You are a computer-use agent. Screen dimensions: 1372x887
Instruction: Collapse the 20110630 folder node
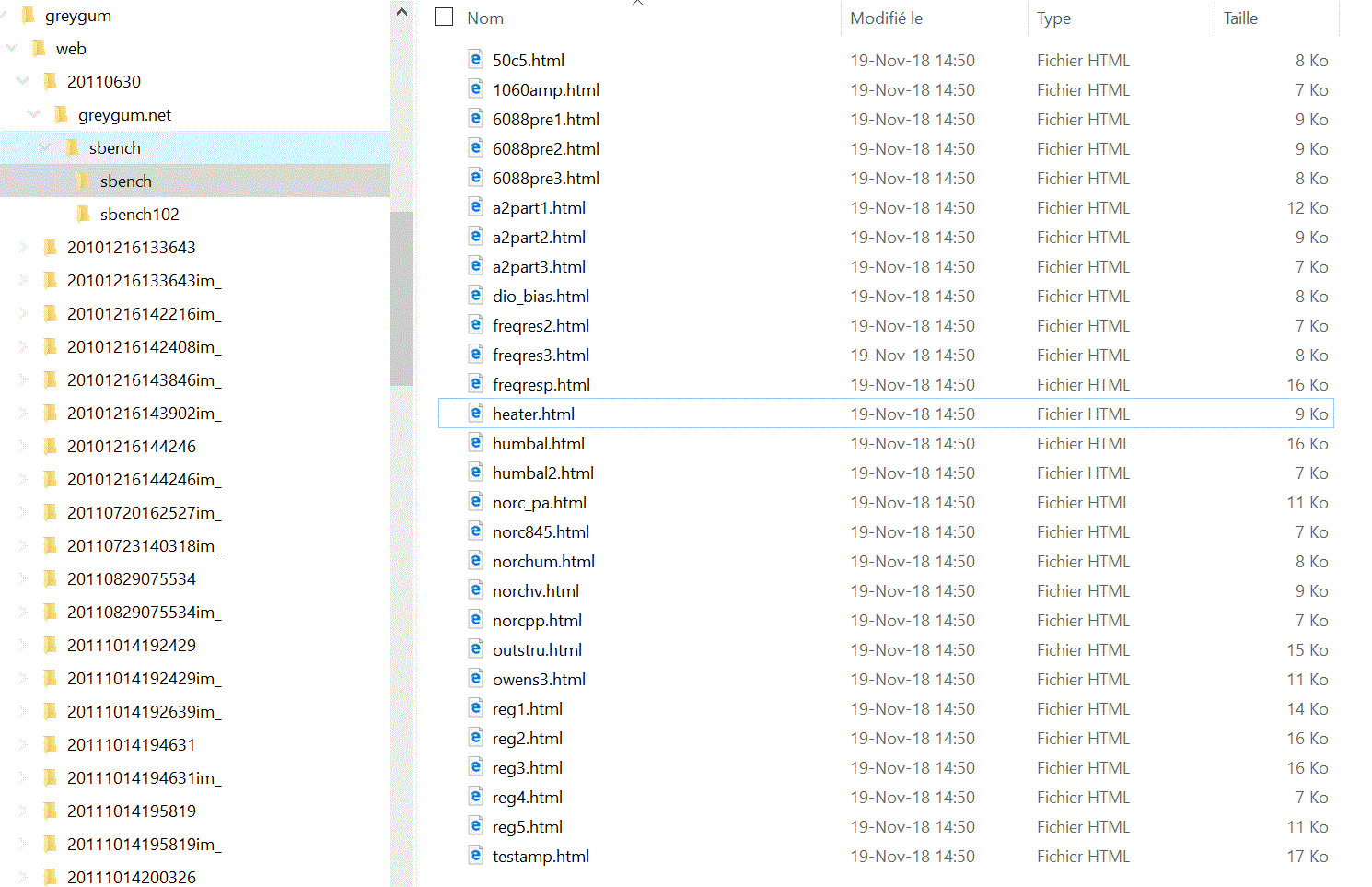(23, 81)
